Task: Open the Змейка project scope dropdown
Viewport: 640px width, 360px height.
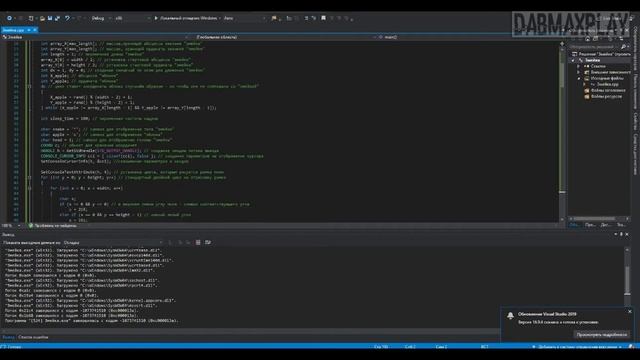Action: pos(95,37)
